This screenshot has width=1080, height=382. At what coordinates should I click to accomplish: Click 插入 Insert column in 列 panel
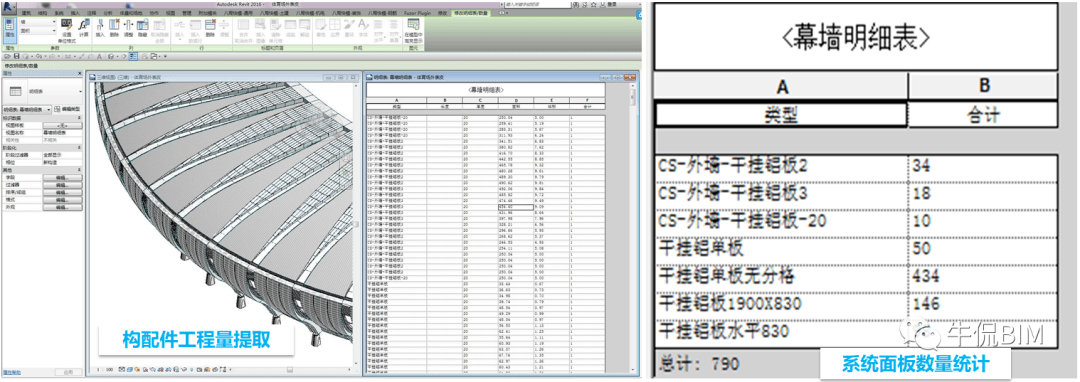(100, 27)
